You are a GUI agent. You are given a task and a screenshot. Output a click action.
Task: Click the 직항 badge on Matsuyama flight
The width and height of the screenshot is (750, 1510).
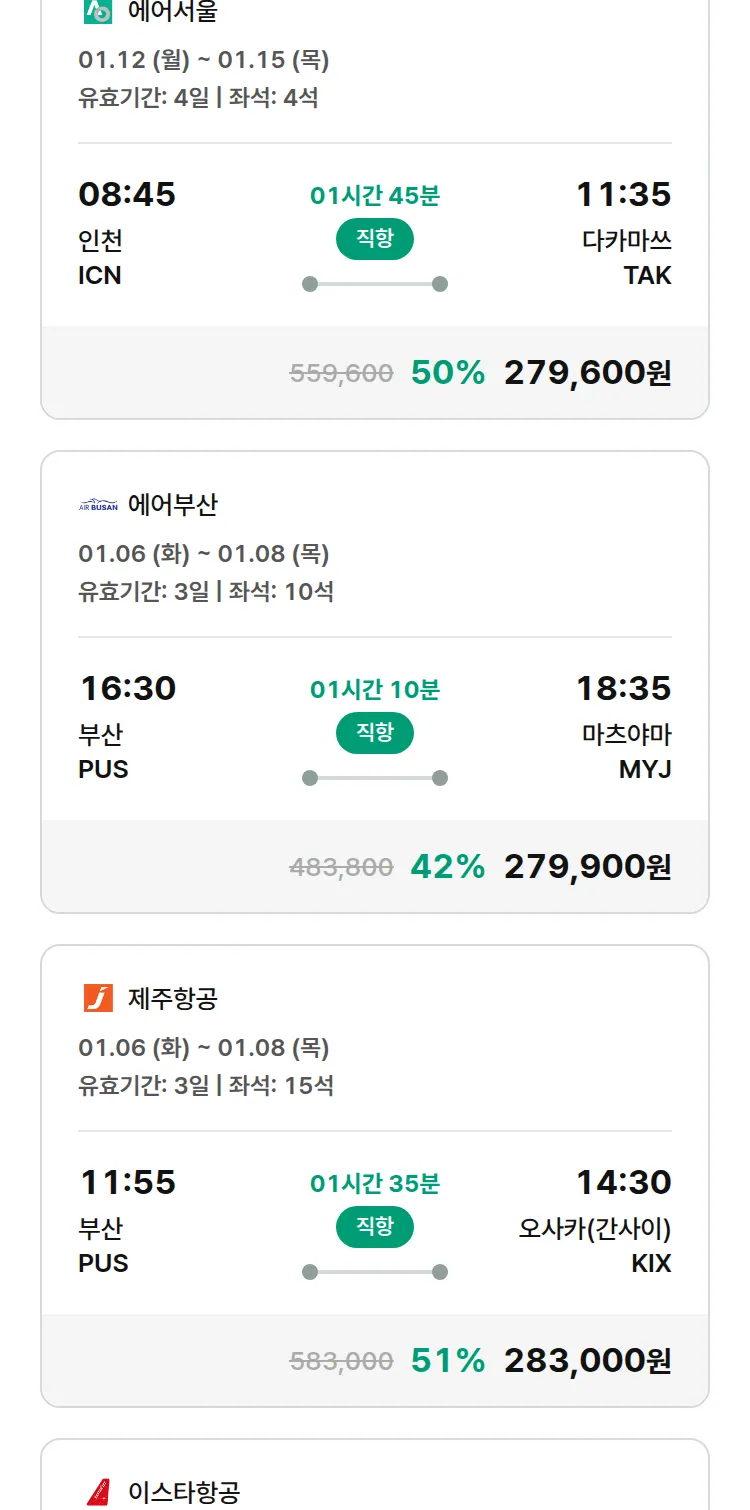click(x=375, y=733)
